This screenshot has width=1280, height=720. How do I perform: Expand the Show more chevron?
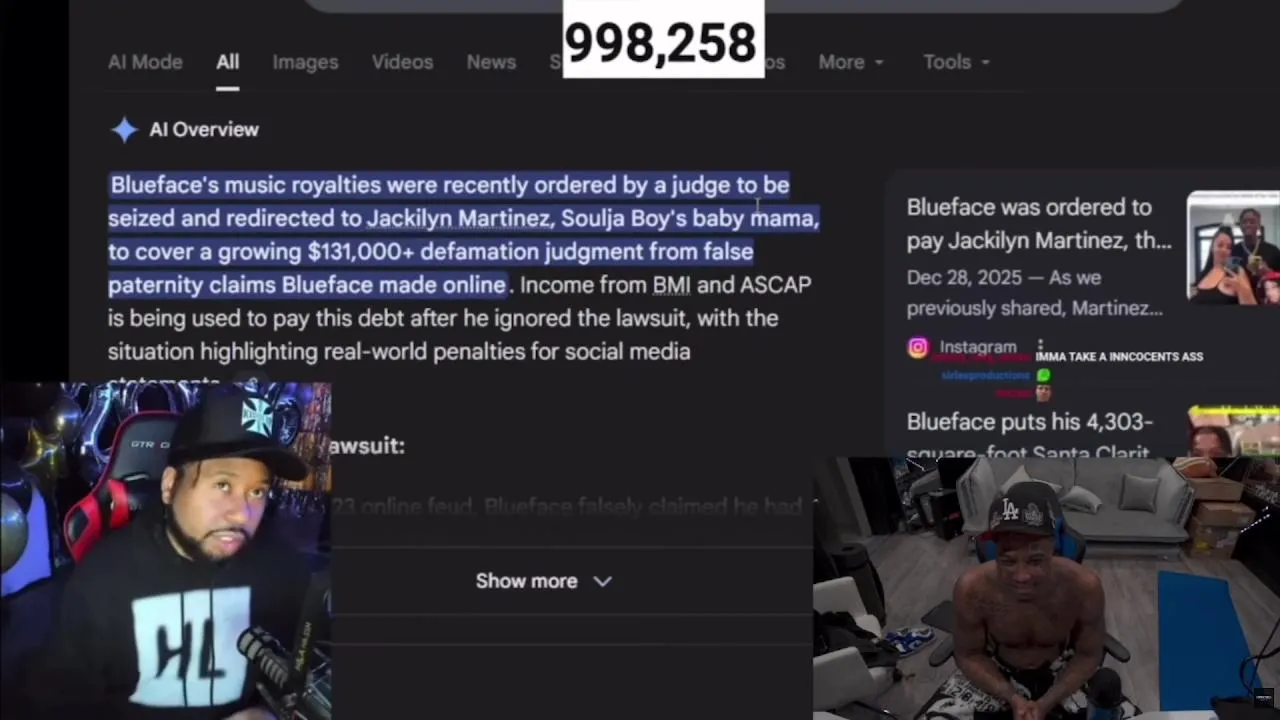click(x=602, y=581)
